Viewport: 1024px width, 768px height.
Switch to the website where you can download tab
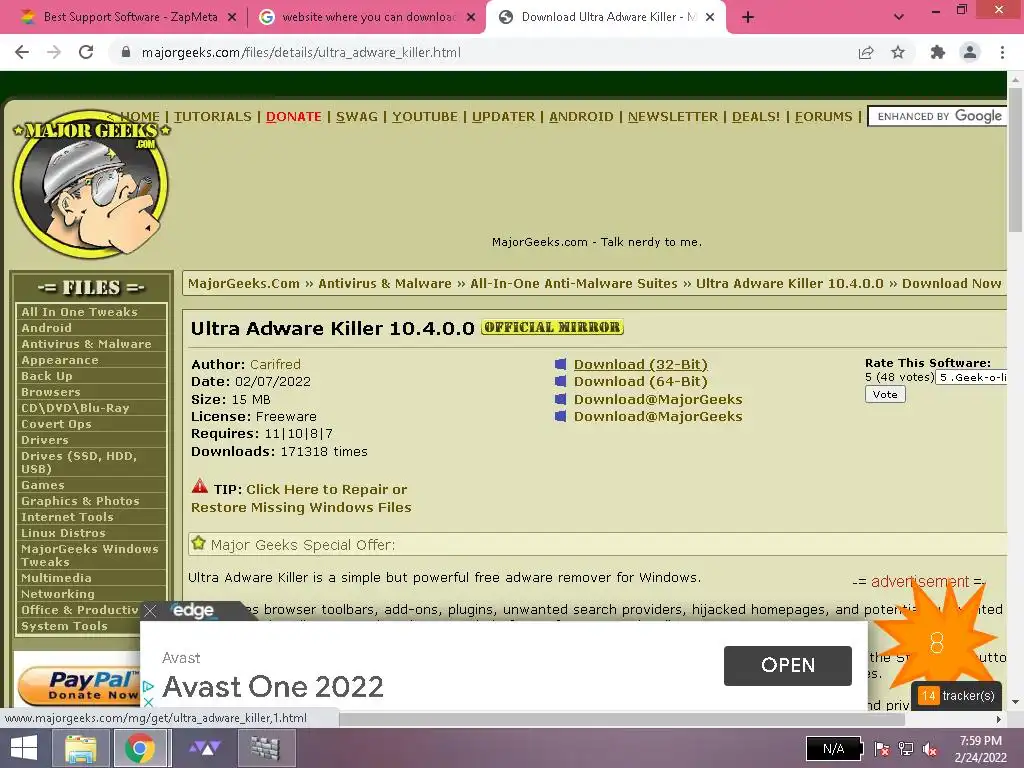click(x=367, y=17)
